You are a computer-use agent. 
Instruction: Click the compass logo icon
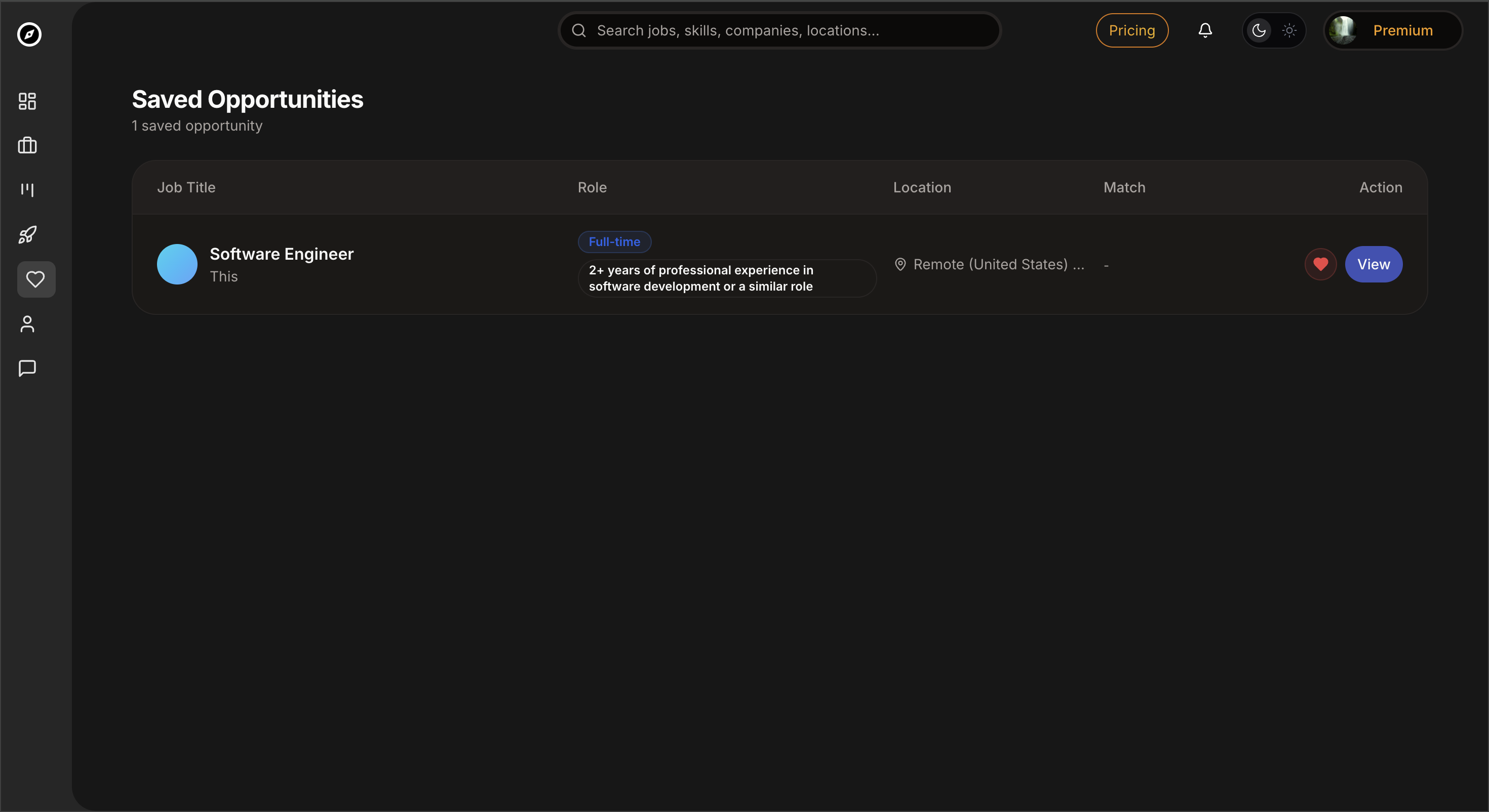click(29, 34)
